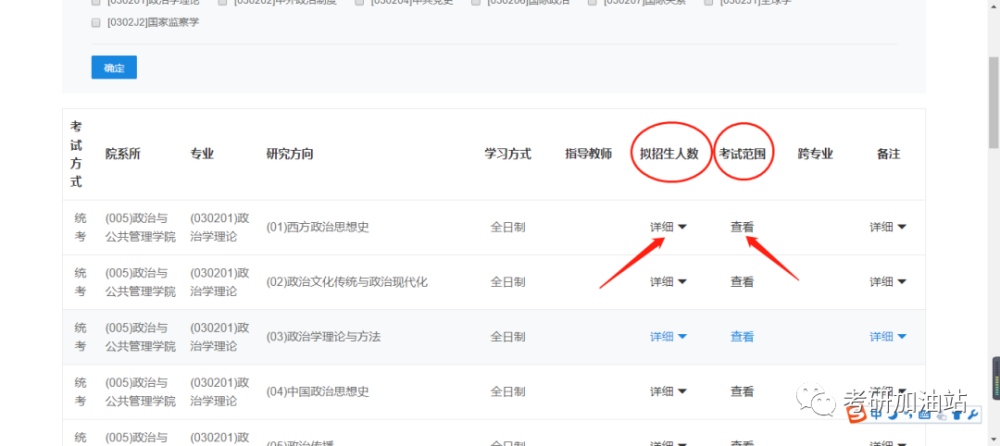
Task: Click the scrollbar down arrow
Action: tap(994, 440)
